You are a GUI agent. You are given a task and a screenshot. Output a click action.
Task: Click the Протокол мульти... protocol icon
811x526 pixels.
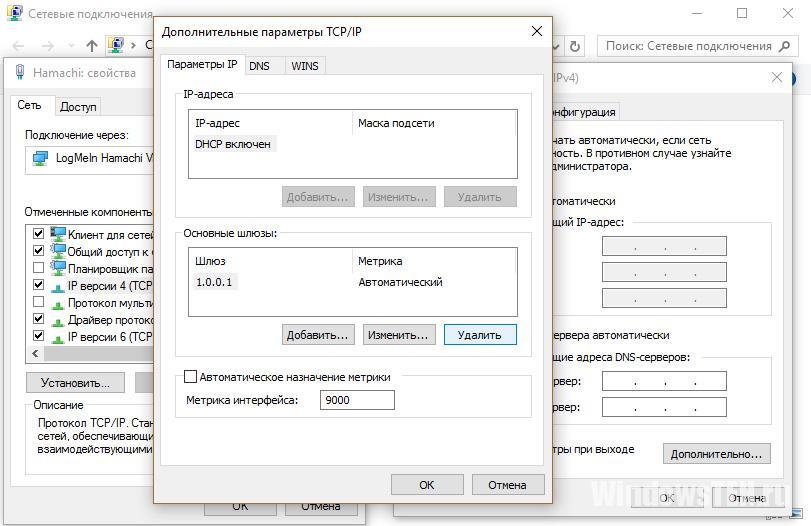pos(58,303)
